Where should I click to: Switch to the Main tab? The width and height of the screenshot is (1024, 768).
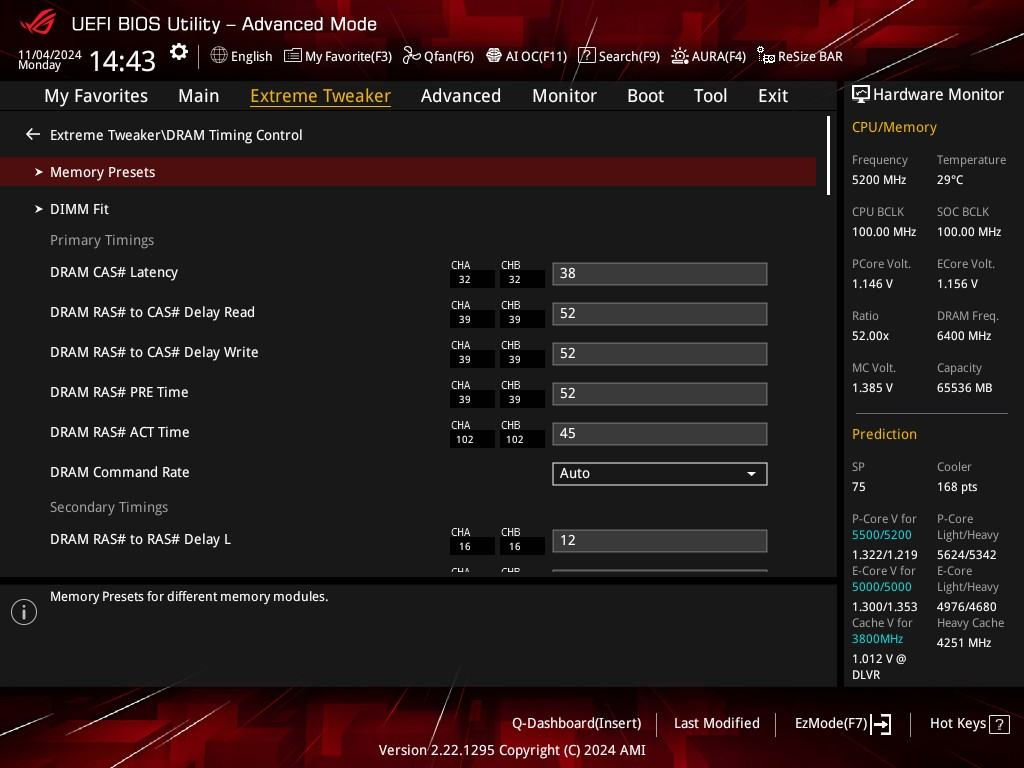click(x=199, y=95)
